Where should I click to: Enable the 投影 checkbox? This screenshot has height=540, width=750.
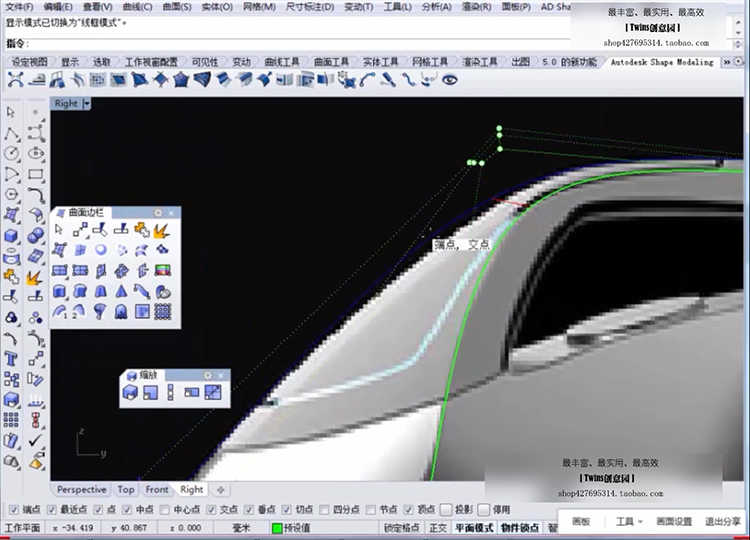point(445,510)
